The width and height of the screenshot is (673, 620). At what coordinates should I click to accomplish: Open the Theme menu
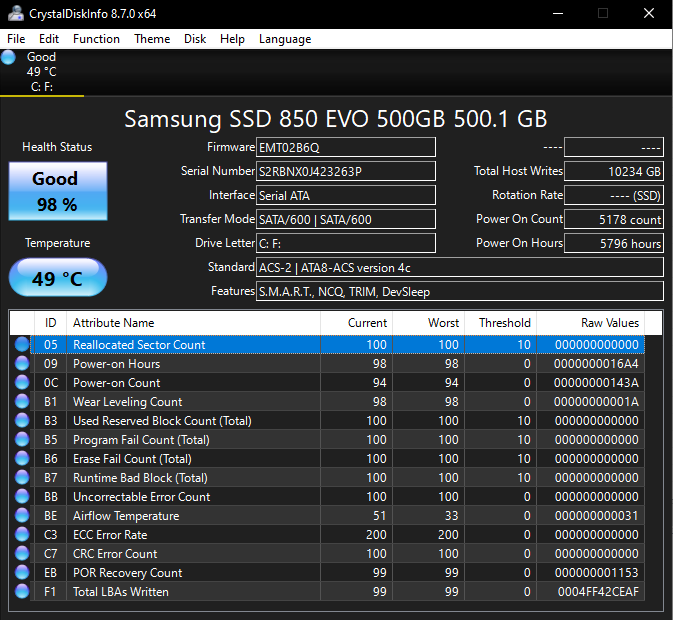[152, 39]
